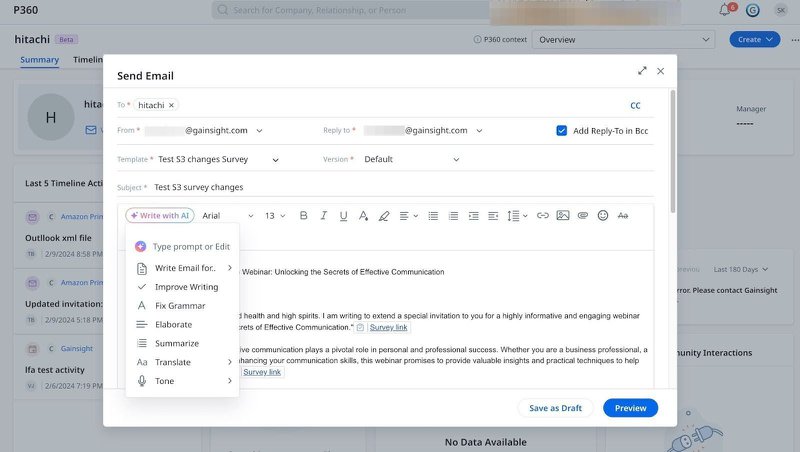The image size is (800, 452).
Task: Insert a hyperlink using the link icon
Action: click(543, 216)
